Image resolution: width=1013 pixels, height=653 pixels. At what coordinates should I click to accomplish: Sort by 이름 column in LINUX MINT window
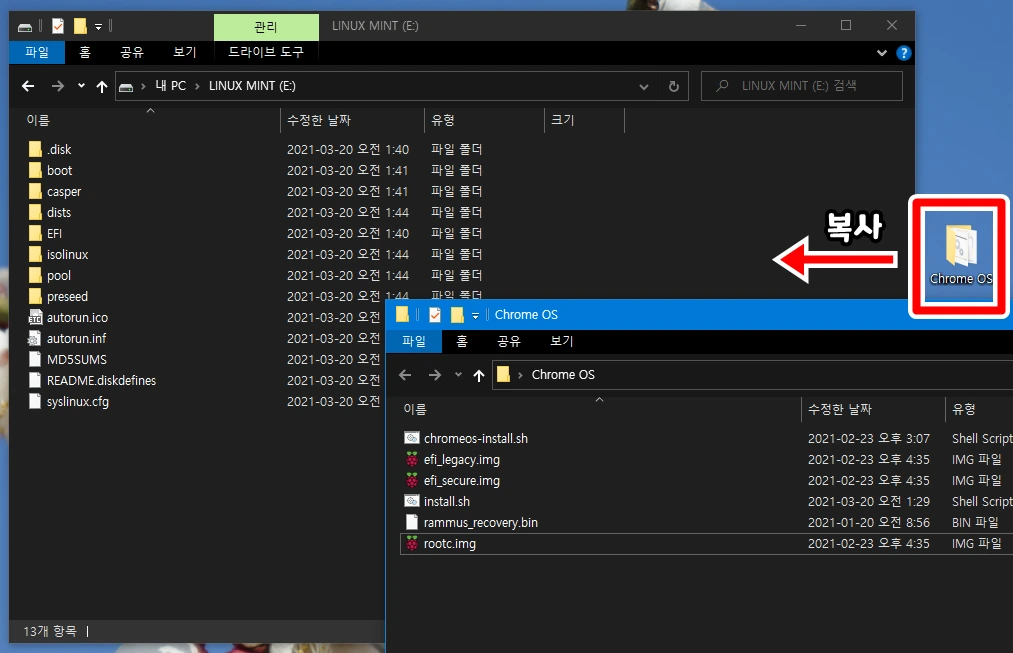click(38, 120)
